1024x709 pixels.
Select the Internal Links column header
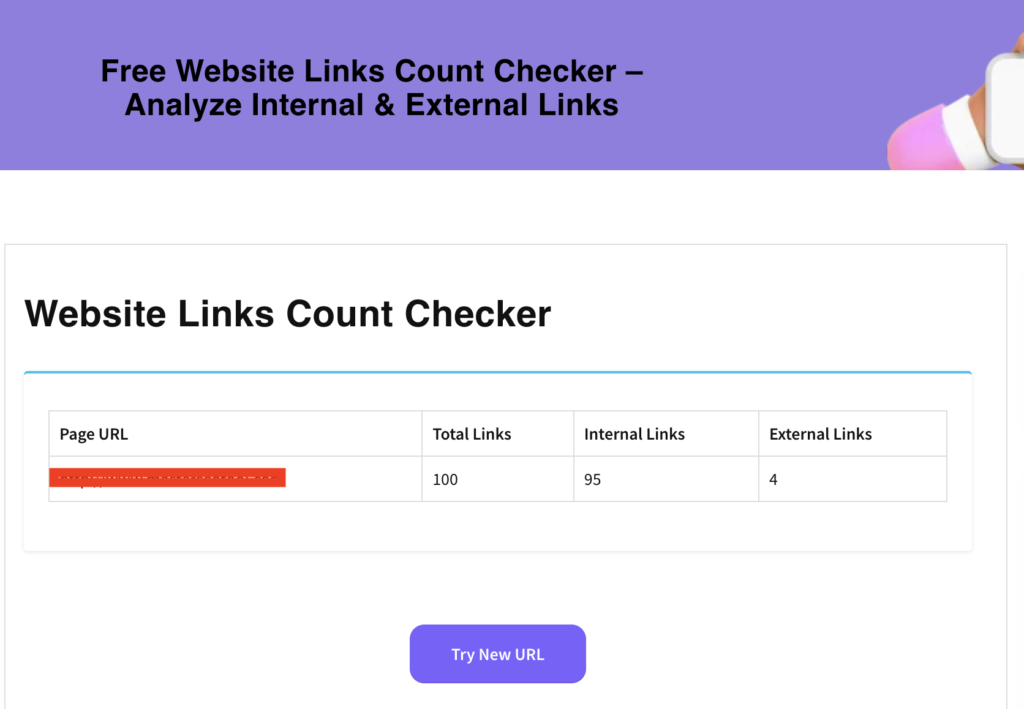click(x=634, y=433)
